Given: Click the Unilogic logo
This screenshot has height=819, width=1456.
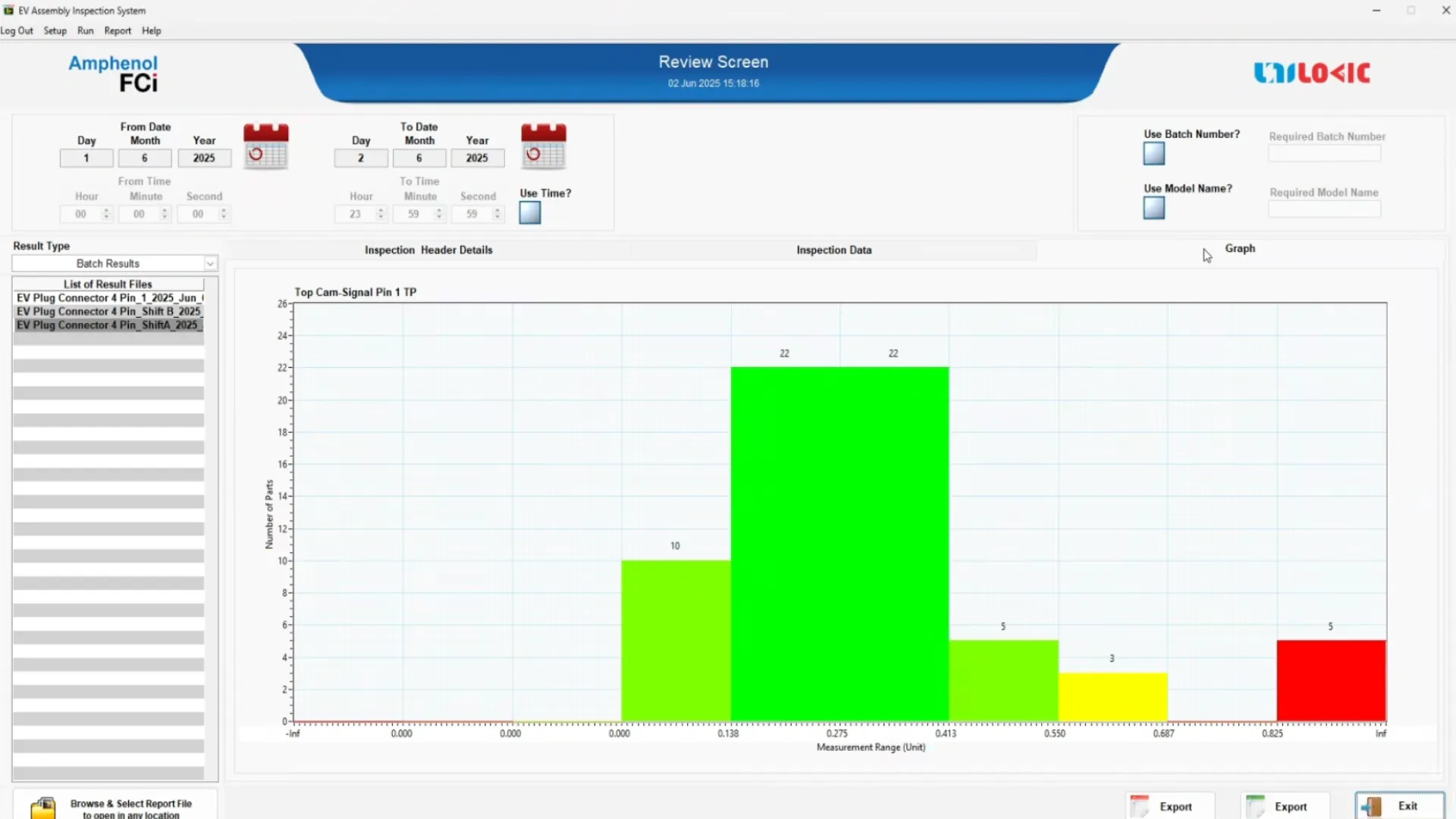Looking at the screenshot, I should (1311, 73).
